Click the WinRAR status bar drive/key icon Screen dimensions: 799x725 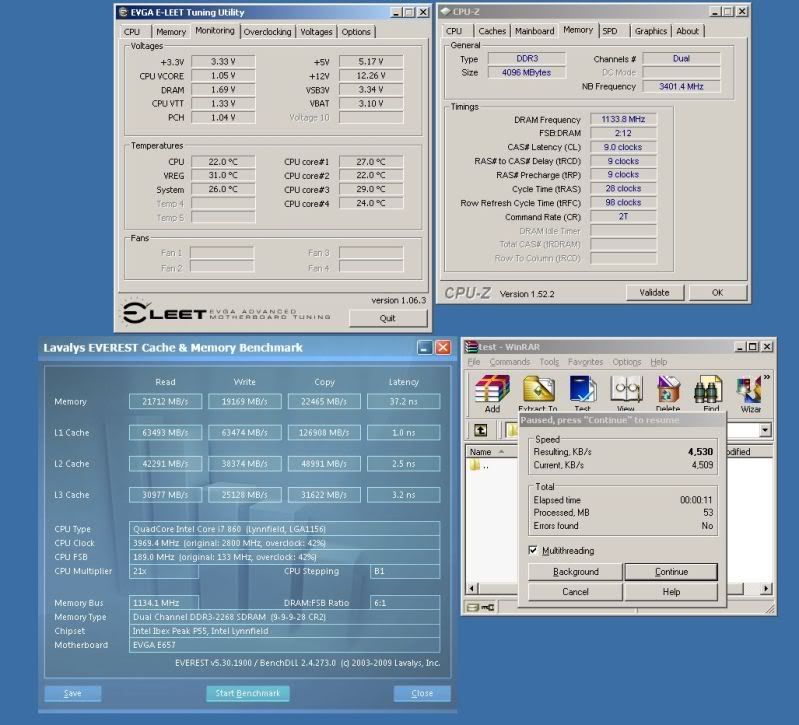(481, 607)
